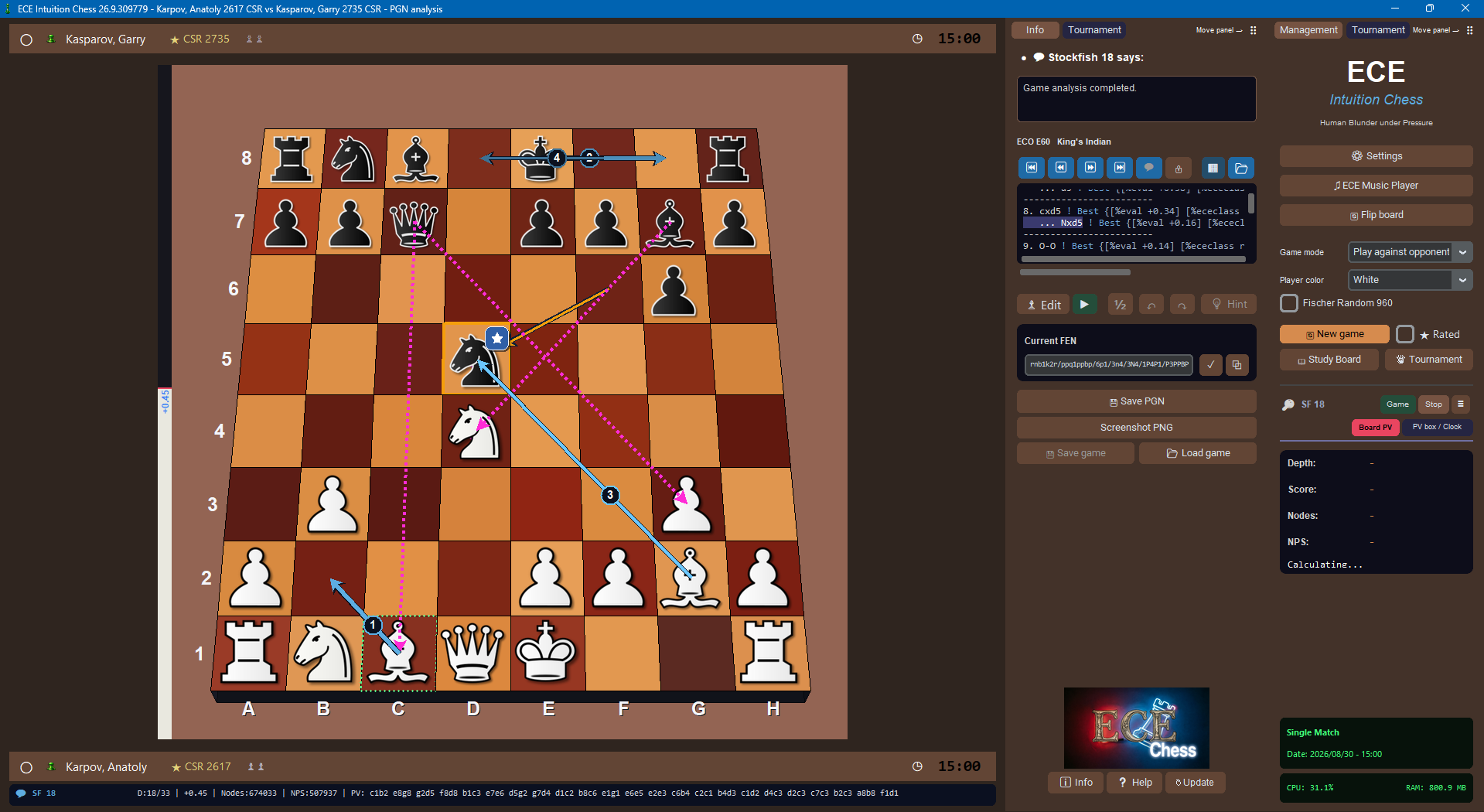Click the circle icon beside Kasparov, Garry
The height and width of the screenshot is (812, 1484).
click(x=26, y=39)
